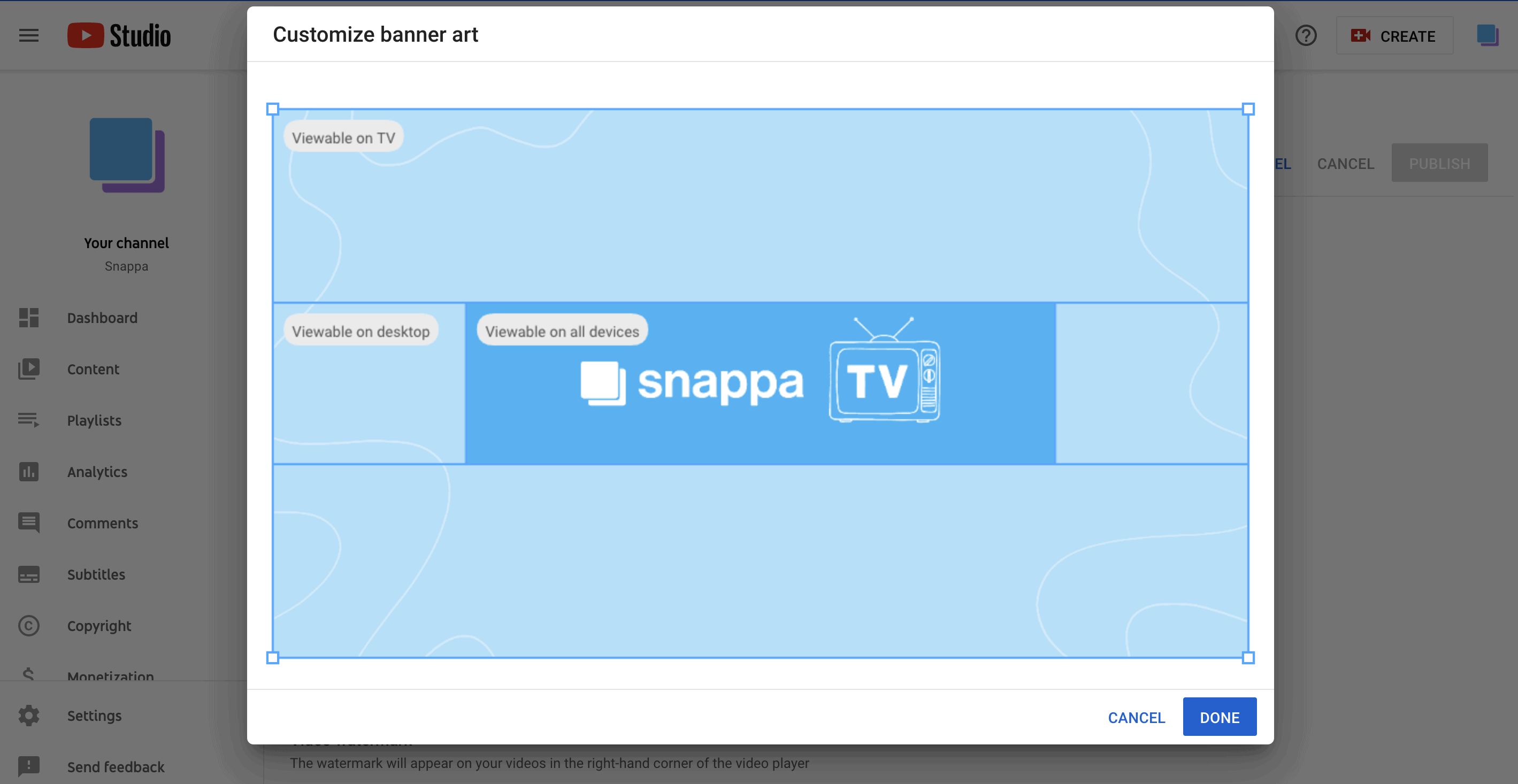Open the Monetization section
Screen dimensions: 1518x784
tap(109, 676)
